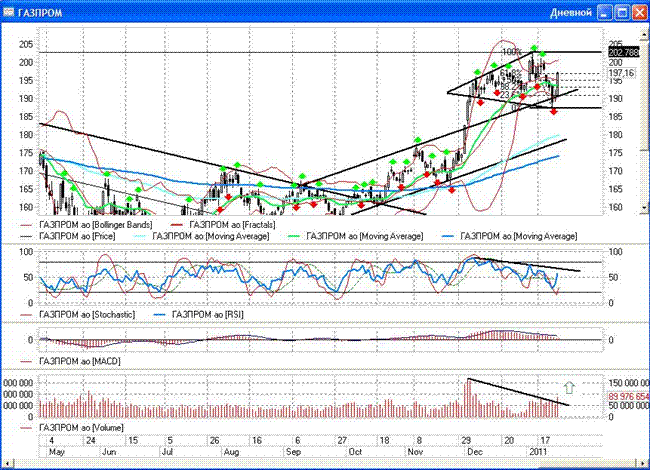Click the Dec label on the time axis

[x=475, y=452]
